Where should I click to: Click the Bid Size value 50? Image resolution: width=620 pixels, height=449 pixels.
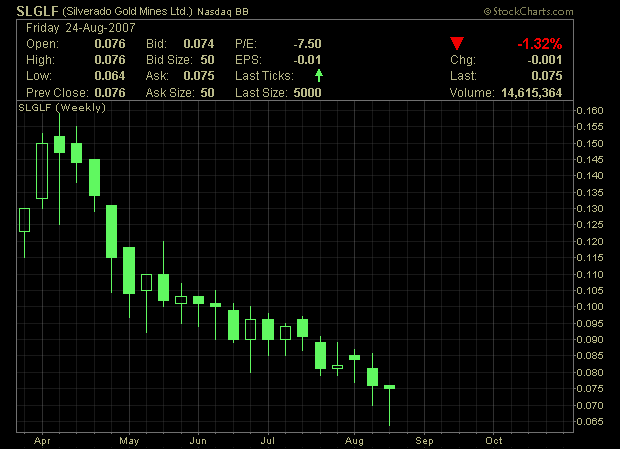[207, 60]
